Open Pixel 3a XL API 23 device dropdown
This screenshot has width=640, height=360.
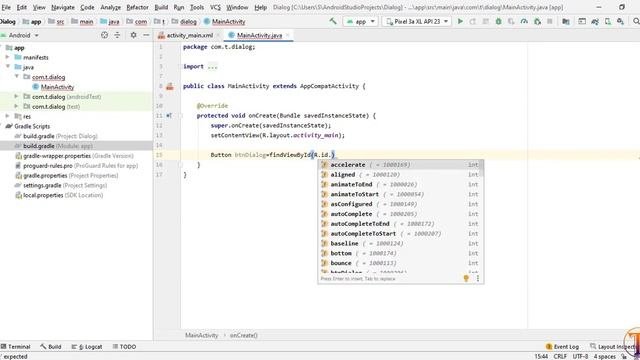(x=416, y=21)
